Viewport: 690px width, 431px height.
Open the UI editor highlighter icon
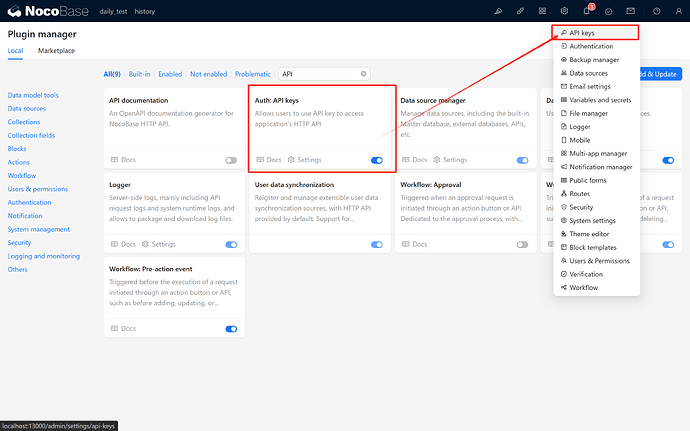(498, 11)
